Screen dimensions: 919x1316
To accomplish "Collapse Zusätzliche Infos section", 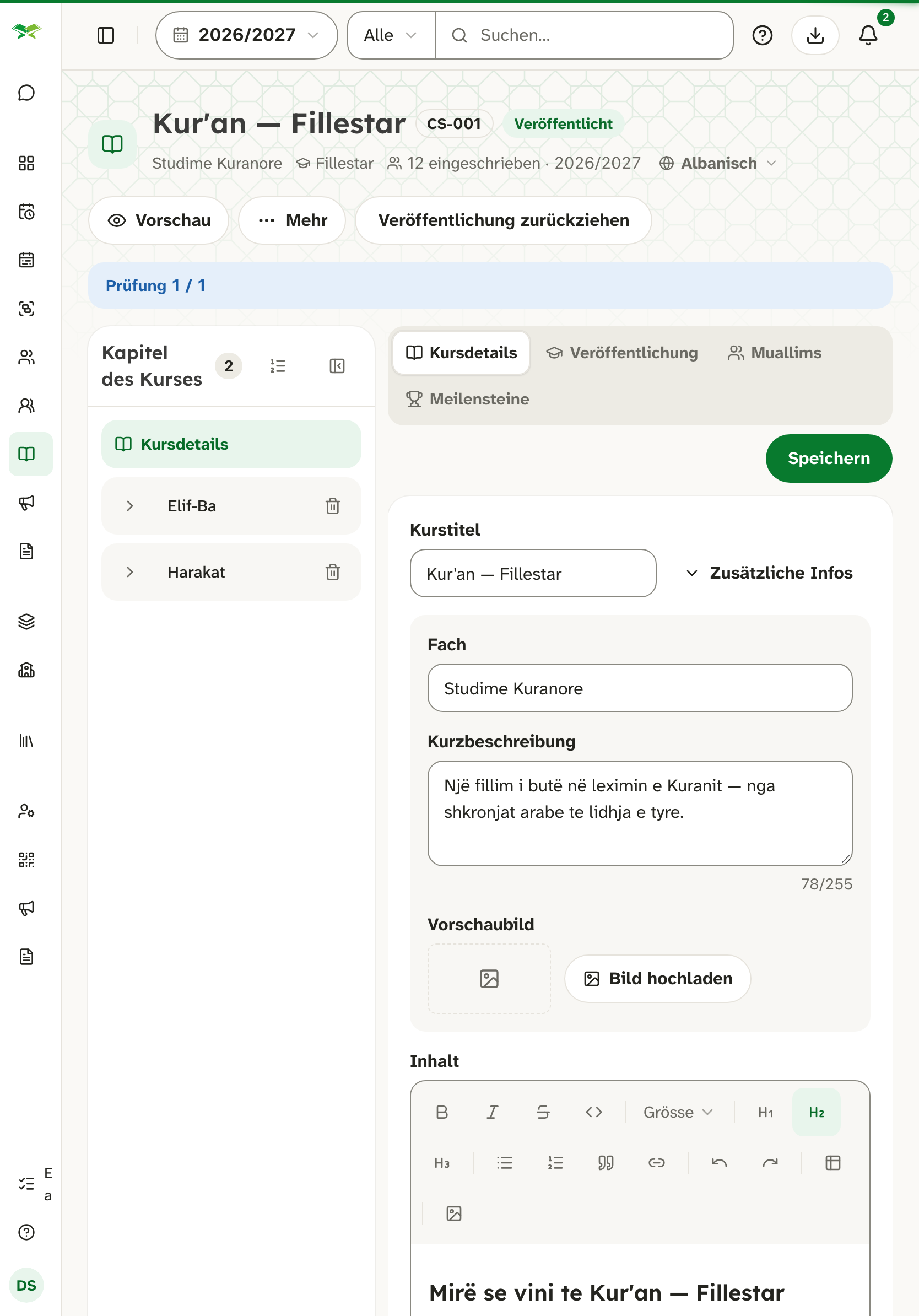I will click(769, 573).
